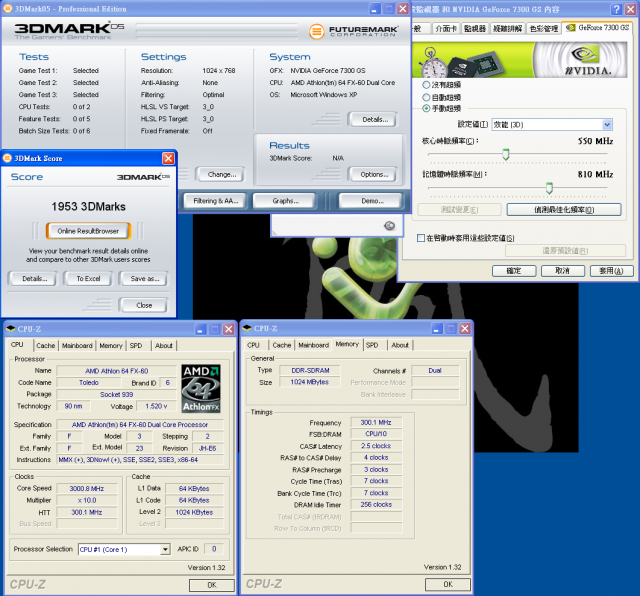Switch to CPU tab in right CPU-Z window
This screenshot has width=640, height=596.
point(253,345)
